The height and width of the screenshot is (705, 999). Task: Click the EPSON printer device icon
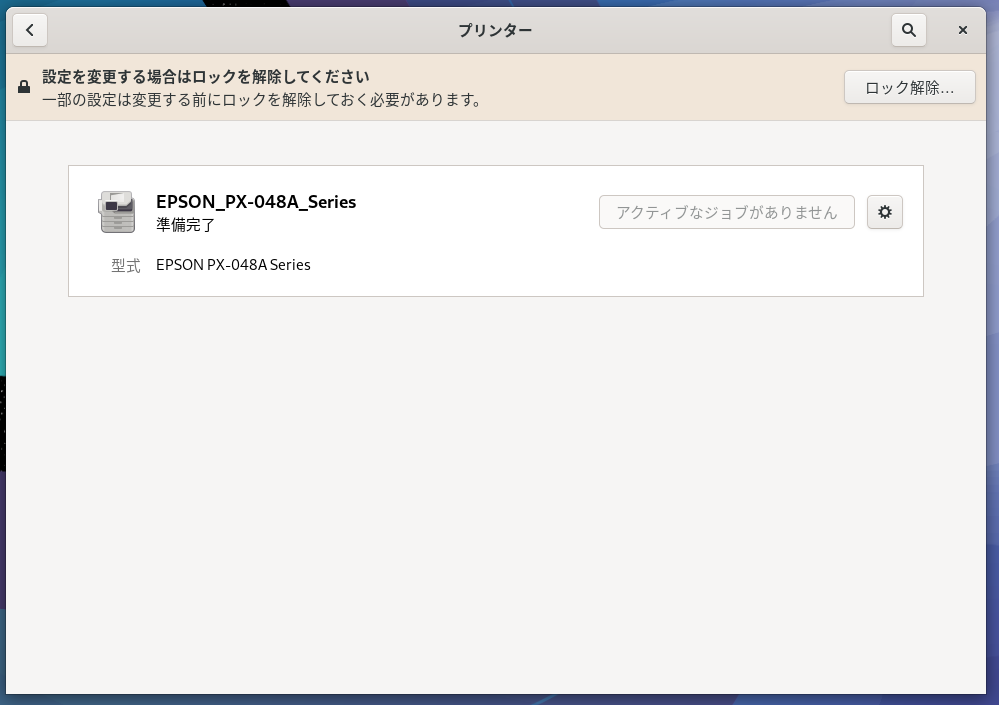click(x=117, y=212)
